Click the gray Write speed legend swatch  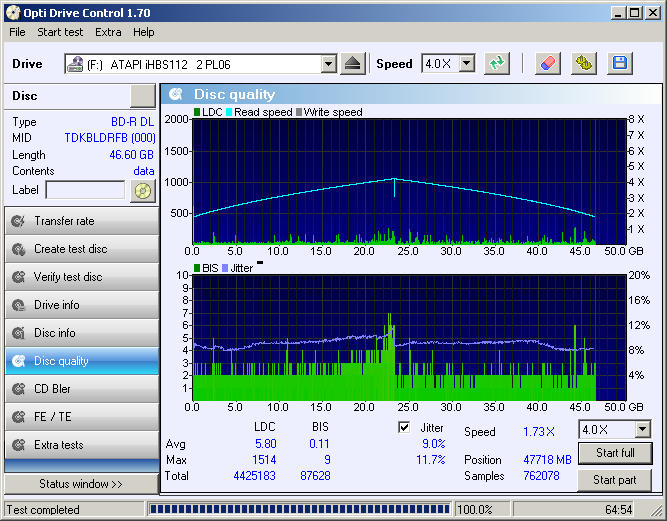point(299,112)
